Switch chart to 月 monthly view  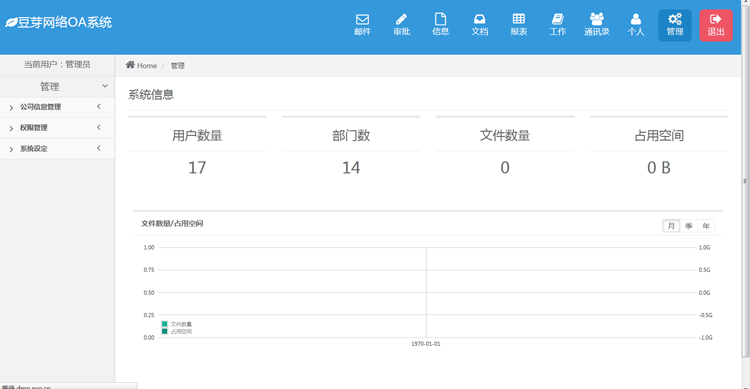671,226
